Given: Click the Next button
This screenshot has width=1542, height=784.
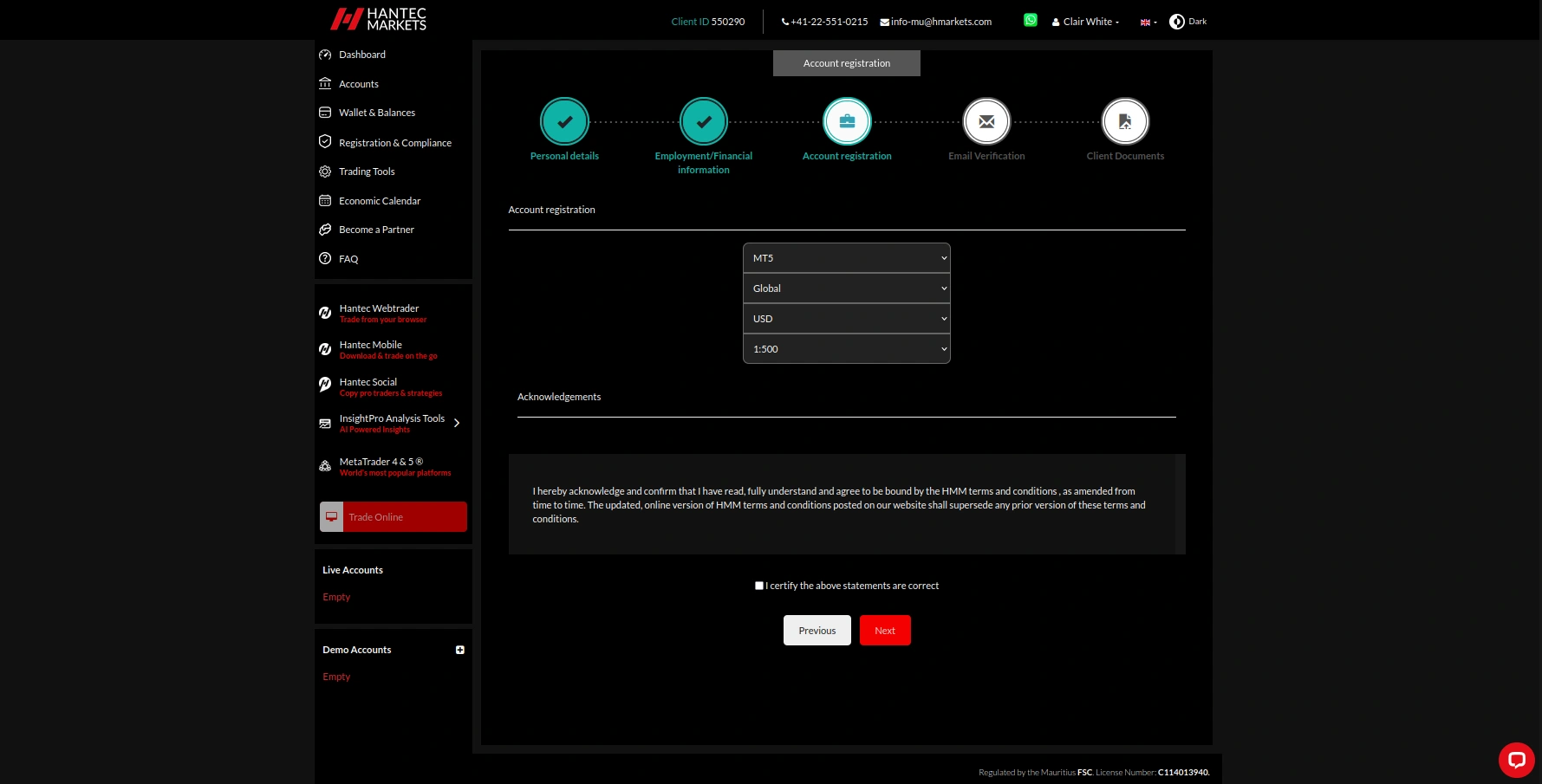Looking at the screenshot, I should pos(884,630).
